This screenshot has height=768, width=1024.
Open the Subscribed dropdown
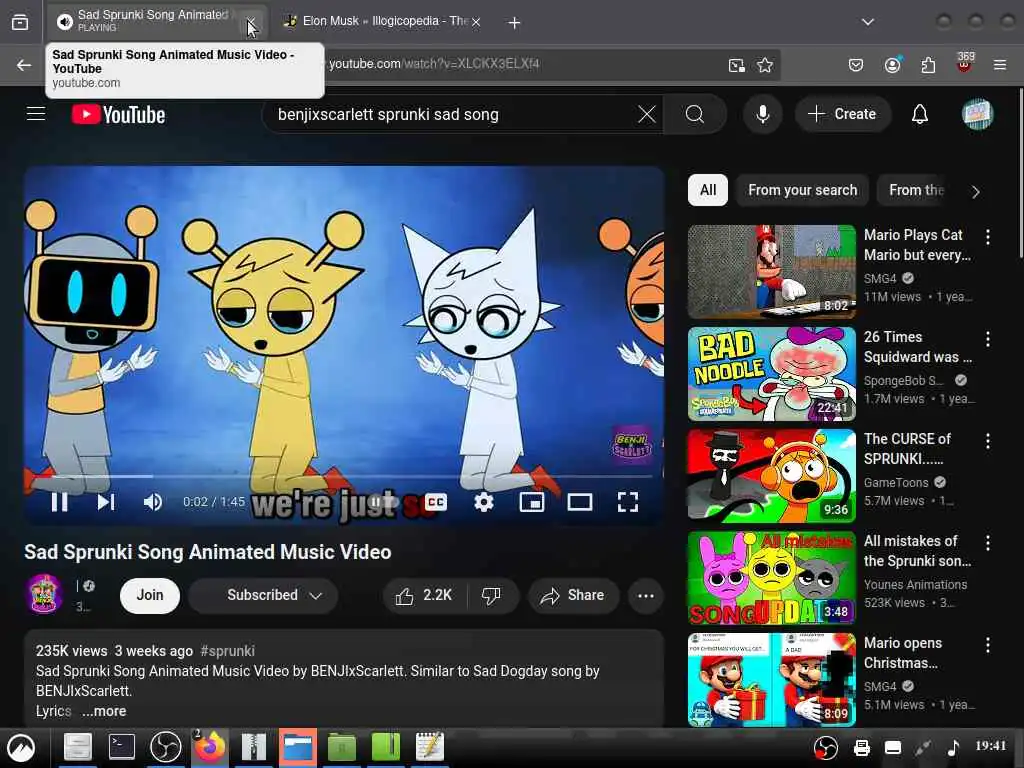pos(263,595)
